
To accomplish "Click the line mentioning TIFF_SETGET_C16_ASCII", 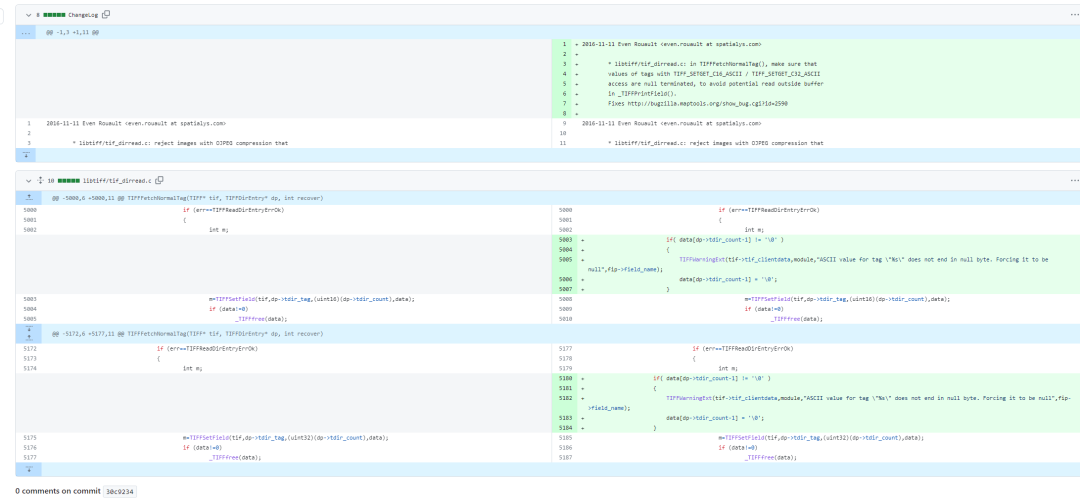I will 714,73.
